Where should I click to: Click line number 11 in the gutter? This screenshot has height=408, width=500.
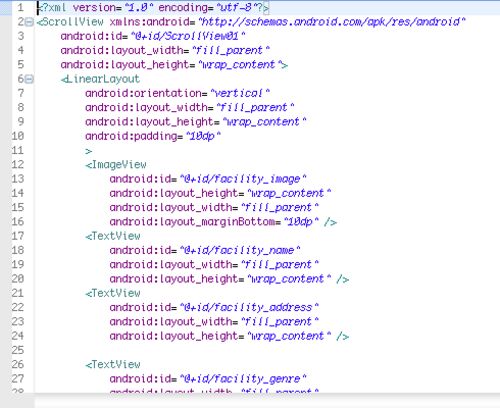[18, 150]
